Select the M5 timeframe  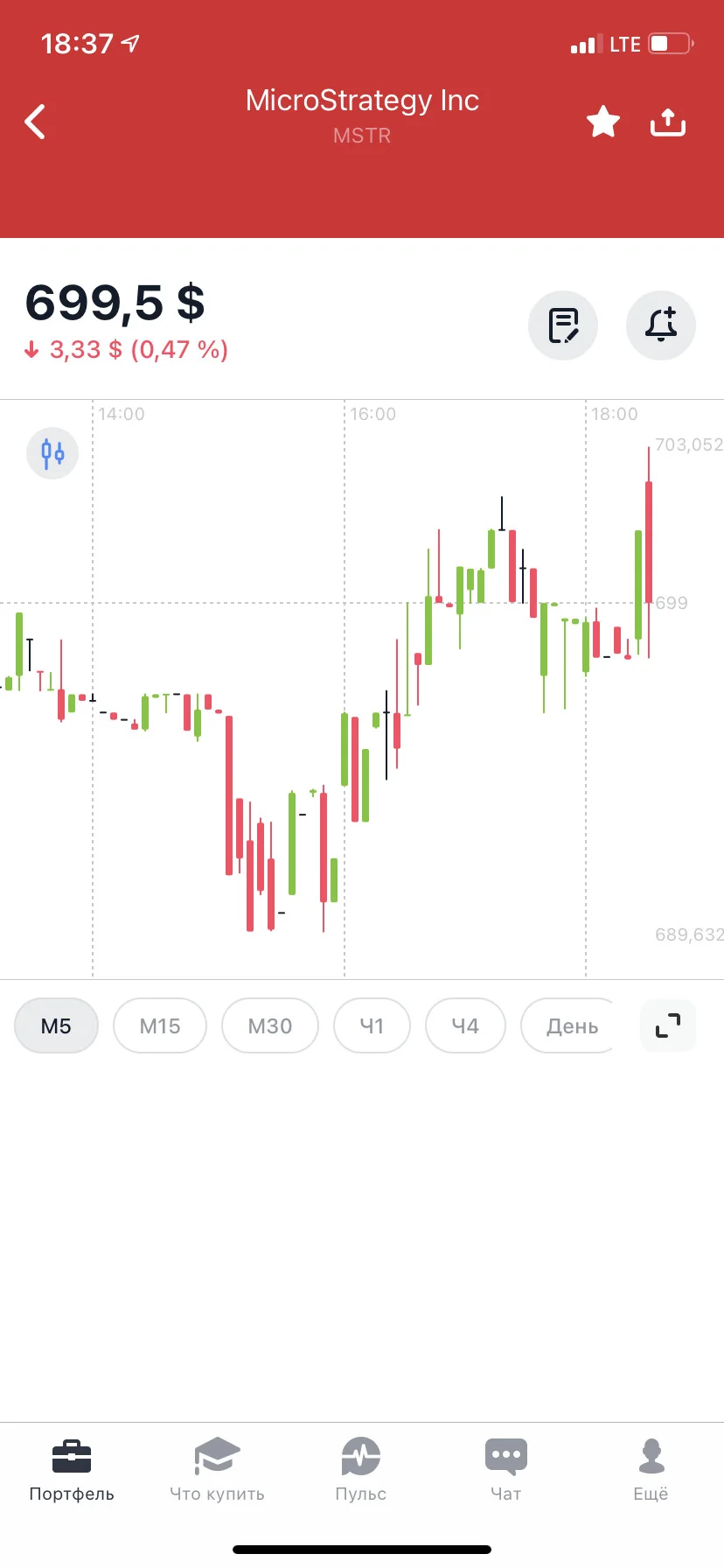click(x=56, y=1025)
